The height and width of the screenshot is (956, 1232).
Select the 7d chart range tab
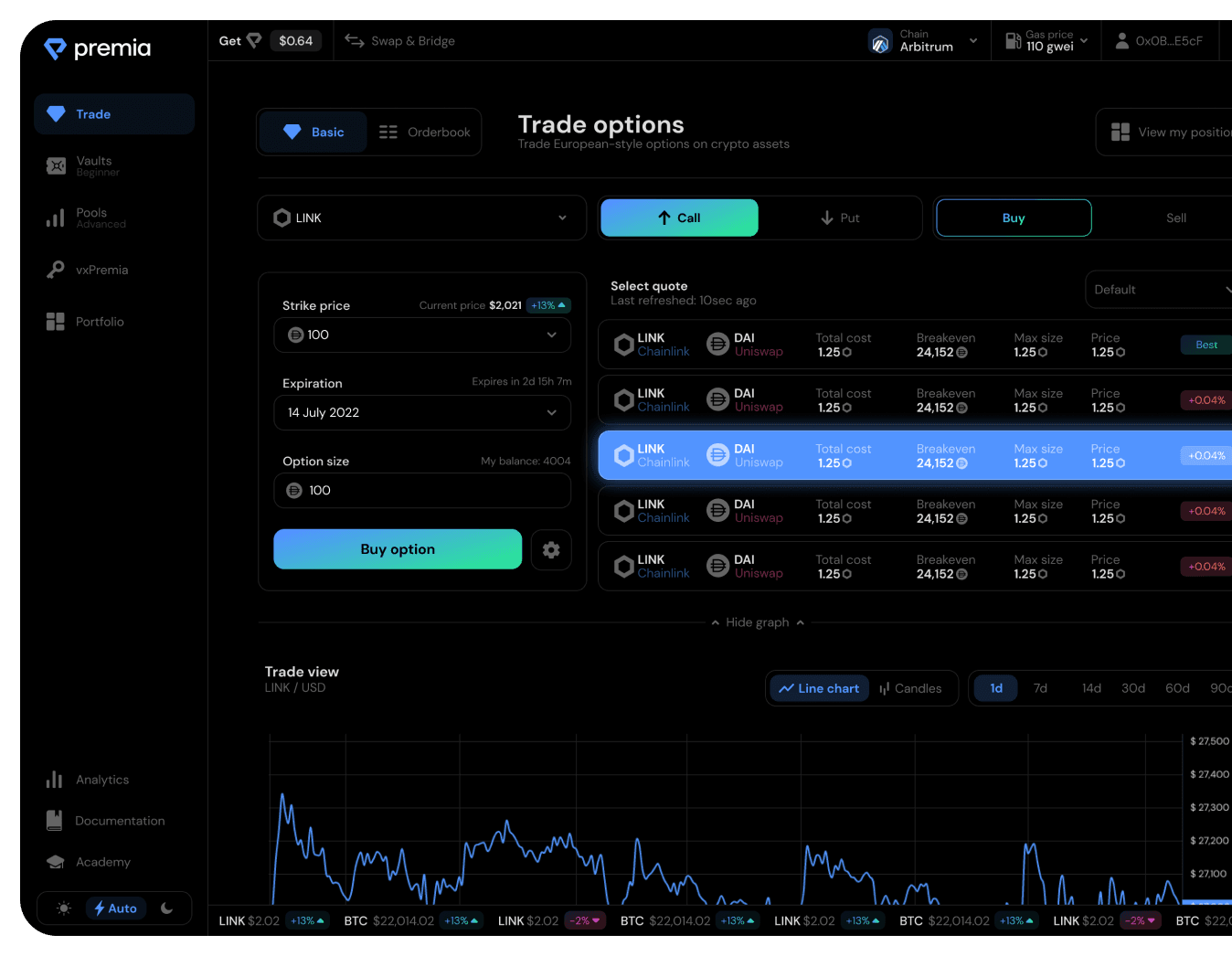click(1040, 688)
